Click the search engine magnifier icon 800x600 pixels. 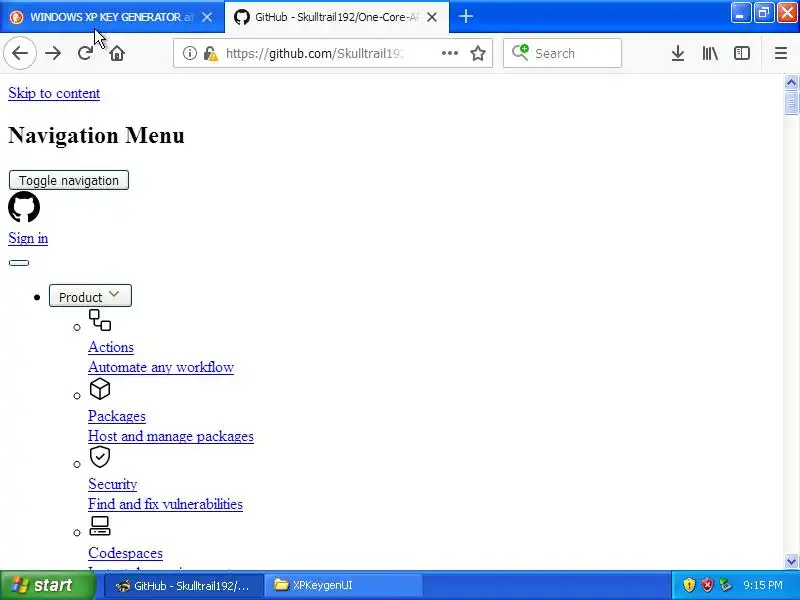pyautogui.click(x=520, y=52)
